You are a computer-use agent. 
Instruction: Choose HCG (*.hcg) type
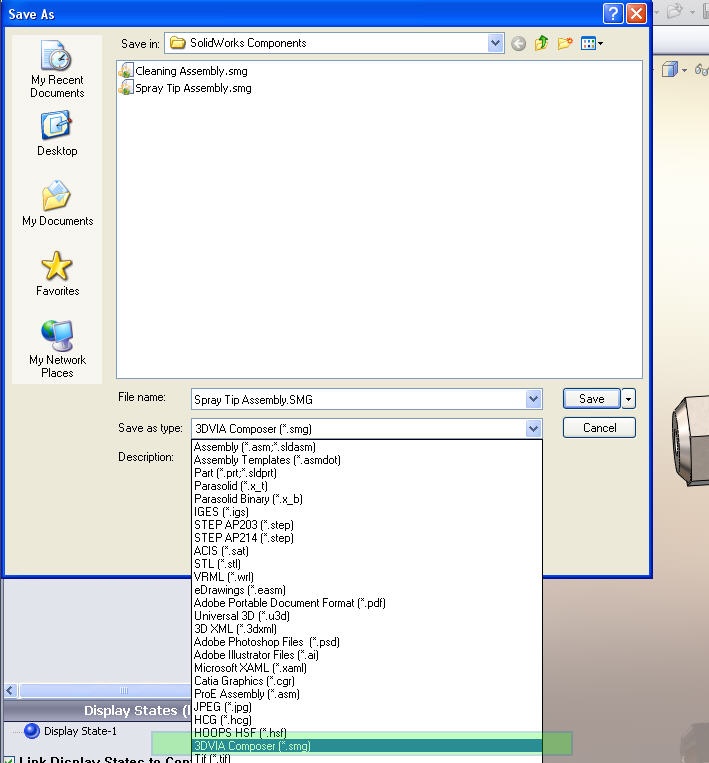366,720
